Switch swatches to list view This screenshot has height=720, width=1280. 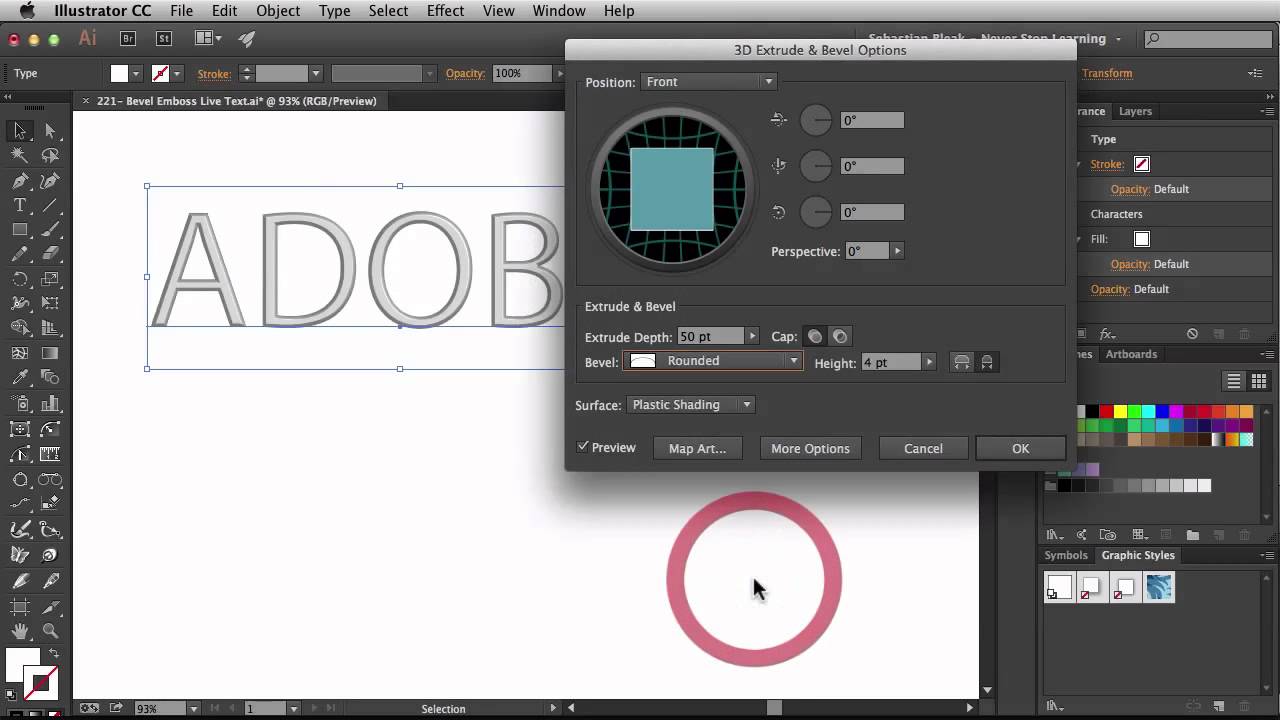1234,381
